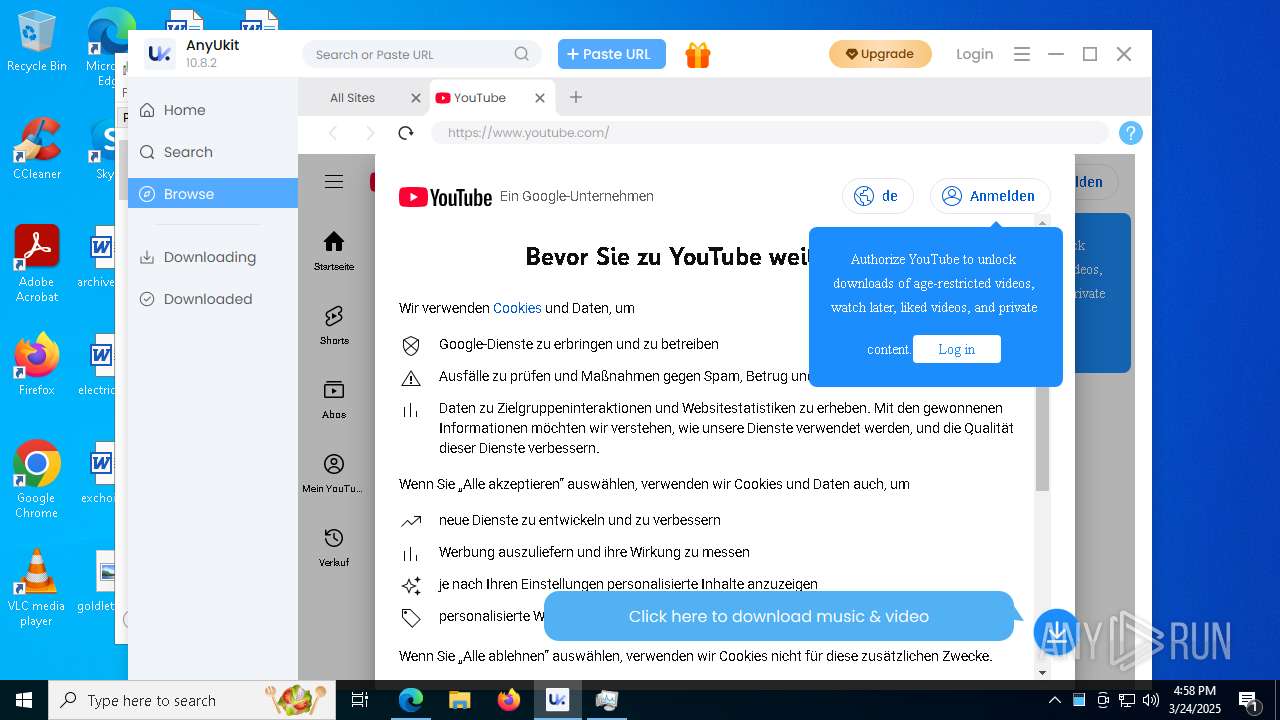
Task: Click the scrollbar down arrow
Action: tap(1042, 672)
